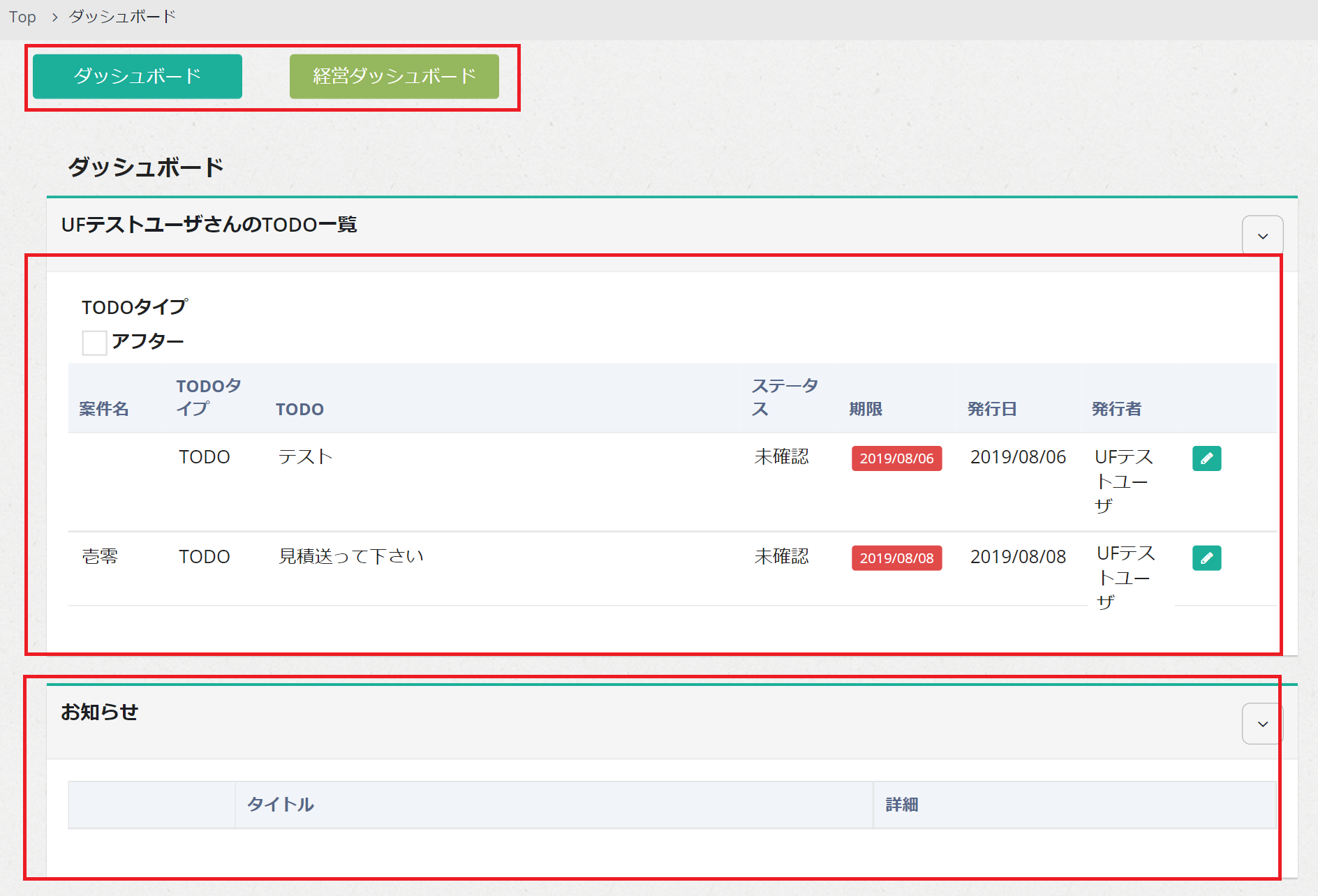Collapse the お知らせ panel with its chevron
The image size is (1318, 896).
click(x=1261, y=724)
